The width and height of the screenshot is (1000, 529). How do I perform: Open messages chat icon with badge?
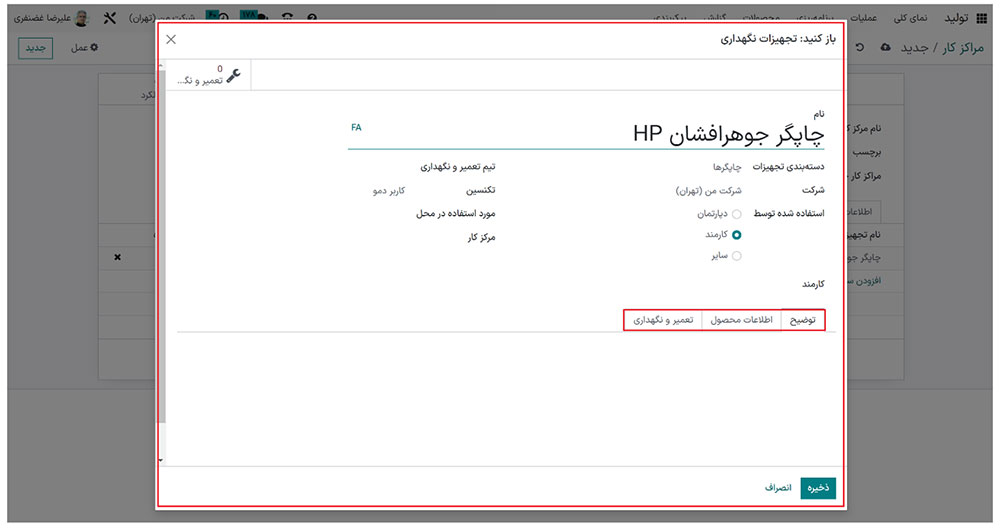tap(262, 17)
